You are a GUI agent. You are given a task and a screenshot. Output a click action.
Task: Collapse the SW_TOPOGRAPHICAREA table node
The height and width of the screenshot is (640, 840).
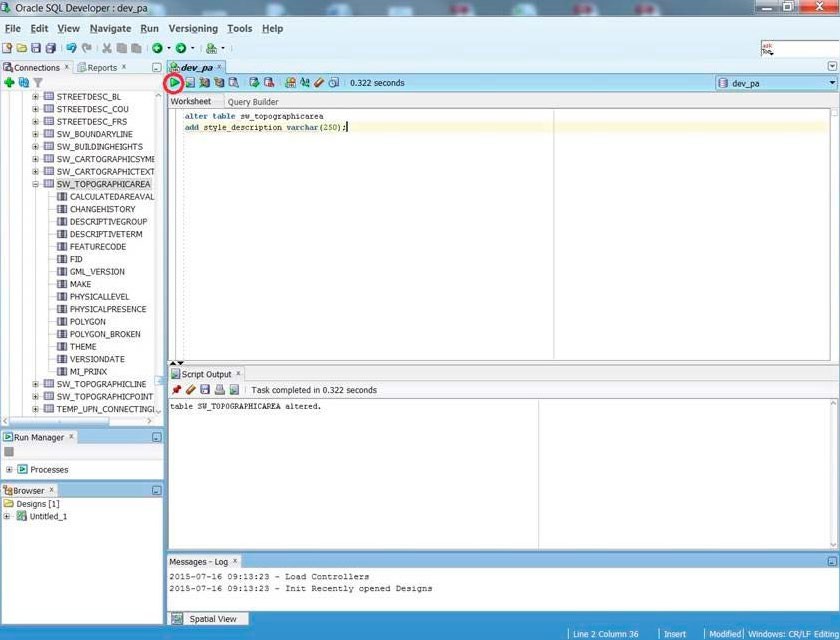coord(35,184)
